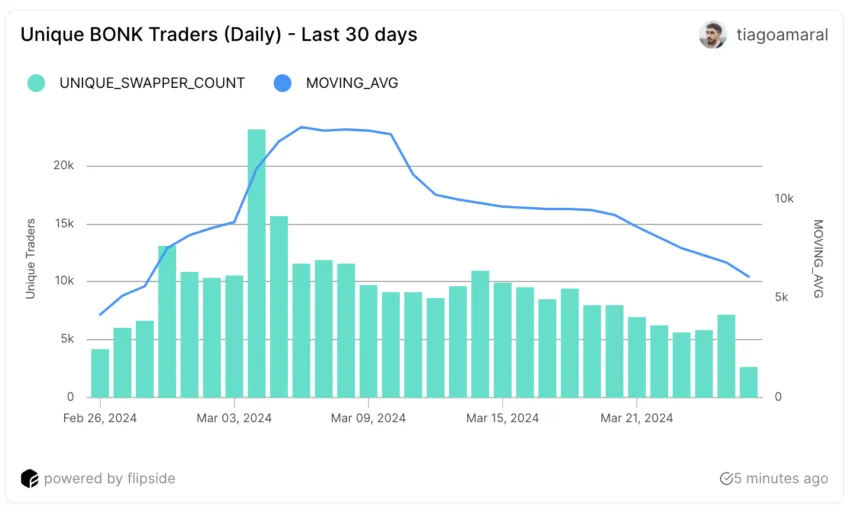Click the Mar 03, 2024 axis label
Screen dimensions: 850x513
point(234,418)
